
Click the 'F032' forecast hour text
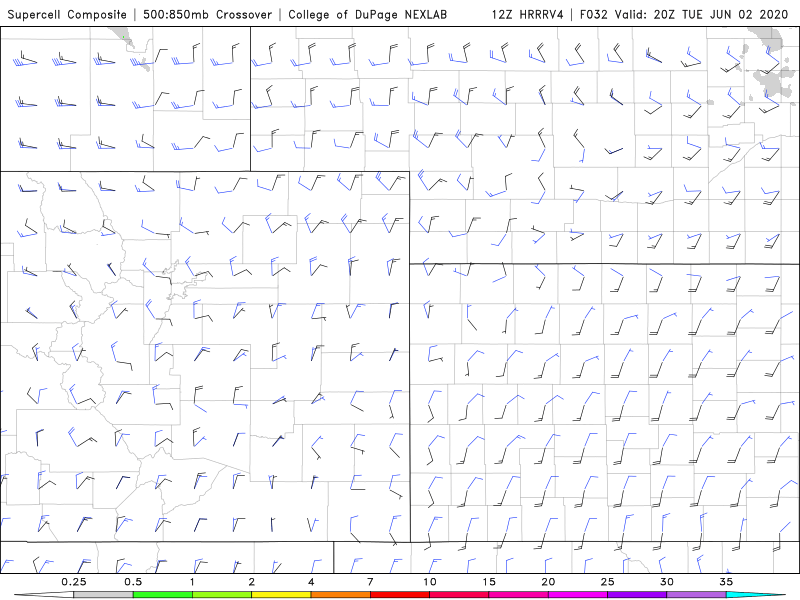[x=594, y=14]
